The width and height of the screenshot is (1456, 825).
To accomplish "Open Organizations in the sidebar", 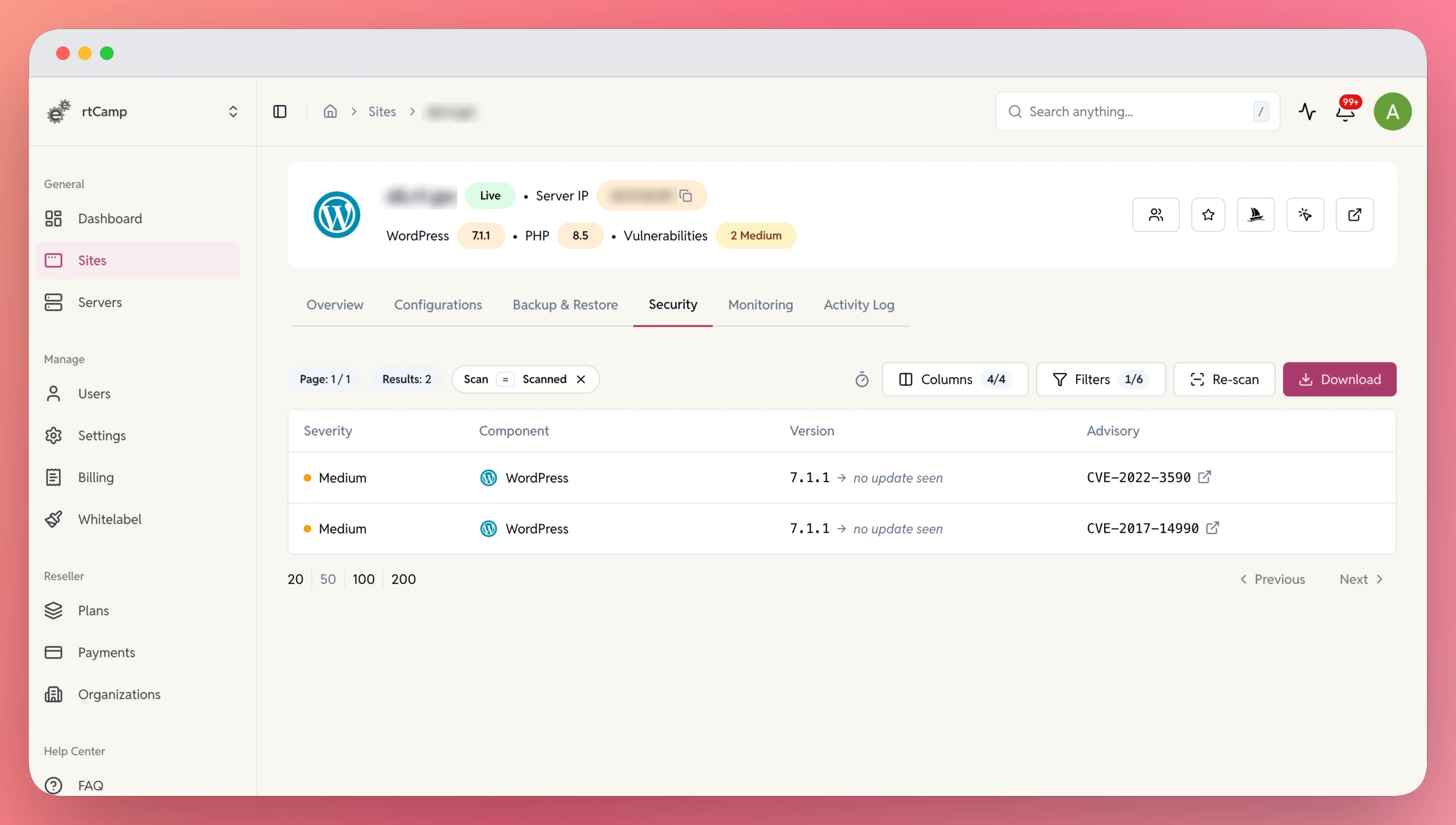I will (x=138, y=695).
